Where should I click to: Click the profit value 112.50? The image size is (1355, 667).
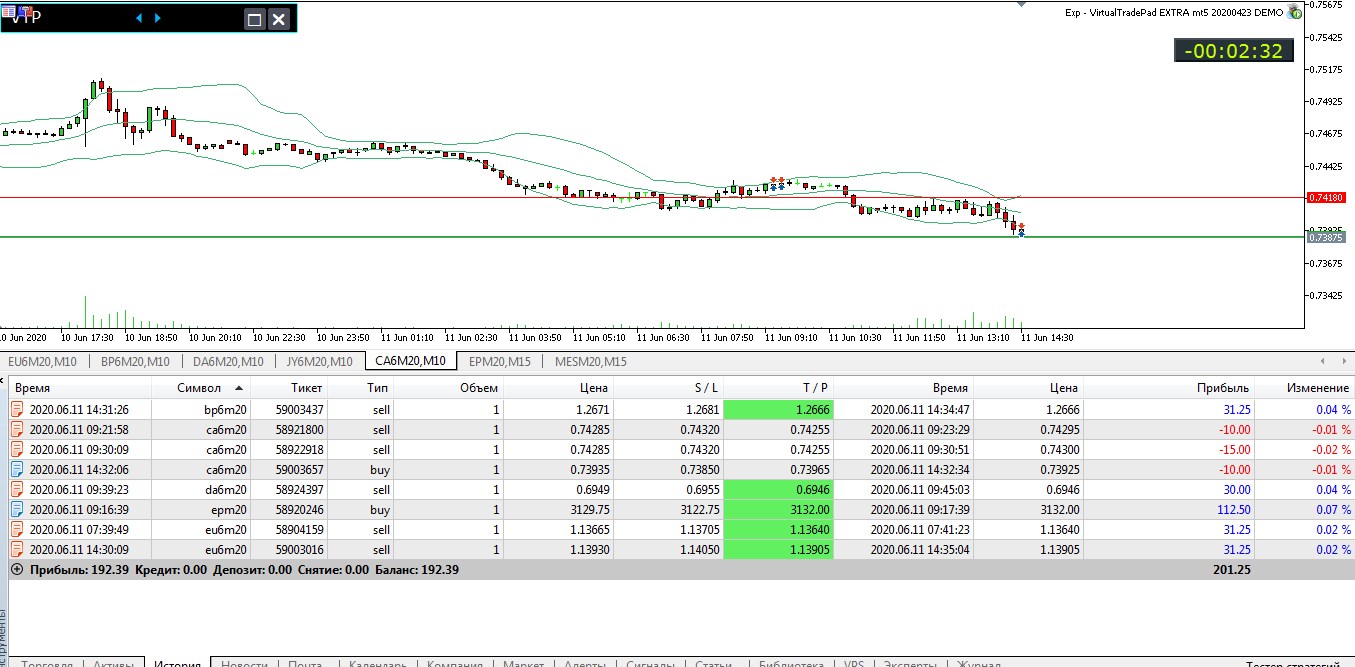point(1232,509)
